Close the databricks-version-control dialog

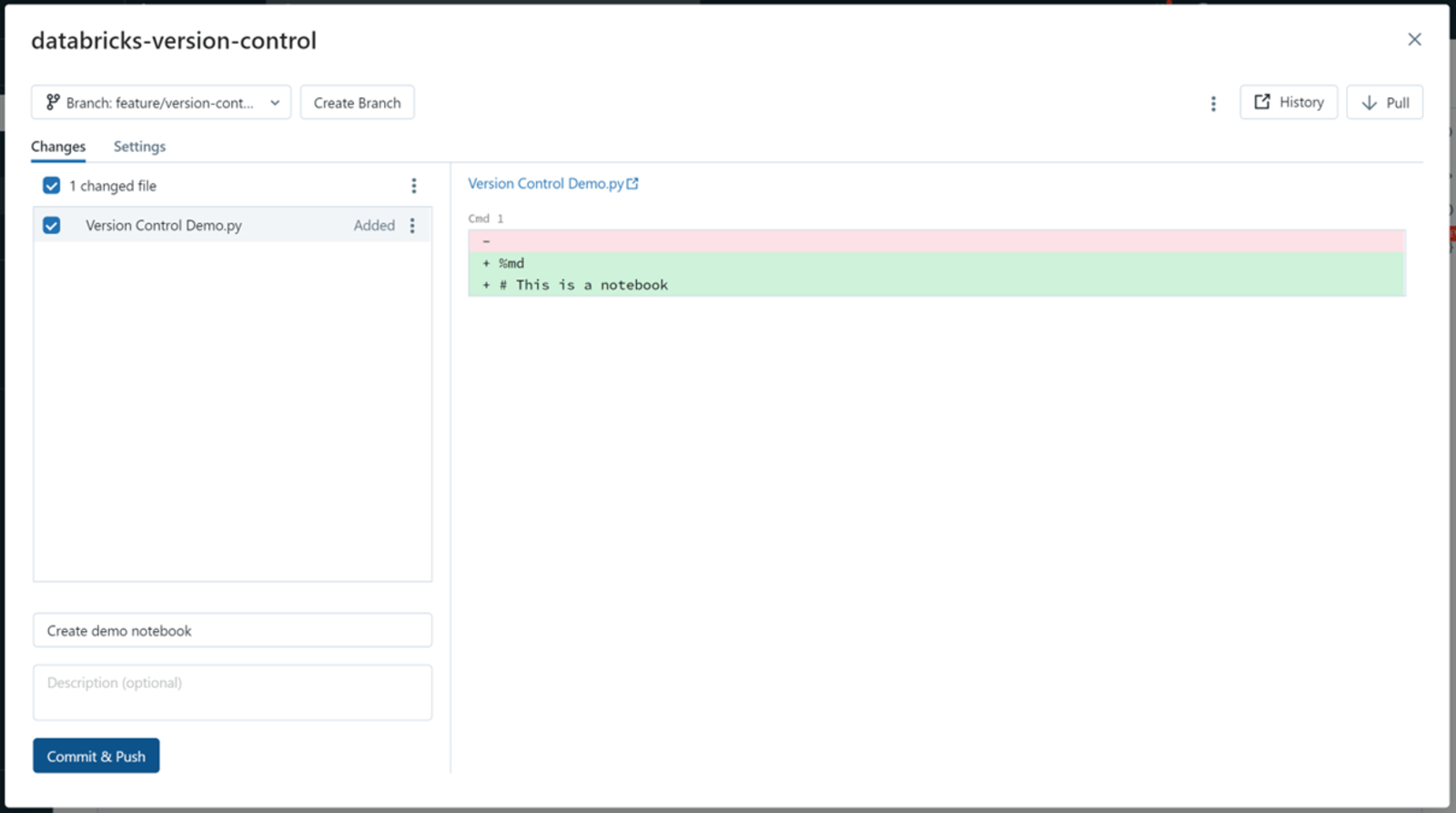(1414, 39)
